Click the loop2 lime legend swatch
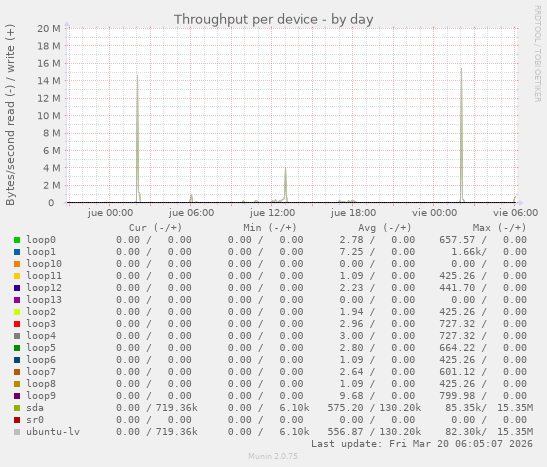This screenshot has height=467, width=547. (17, 312)
